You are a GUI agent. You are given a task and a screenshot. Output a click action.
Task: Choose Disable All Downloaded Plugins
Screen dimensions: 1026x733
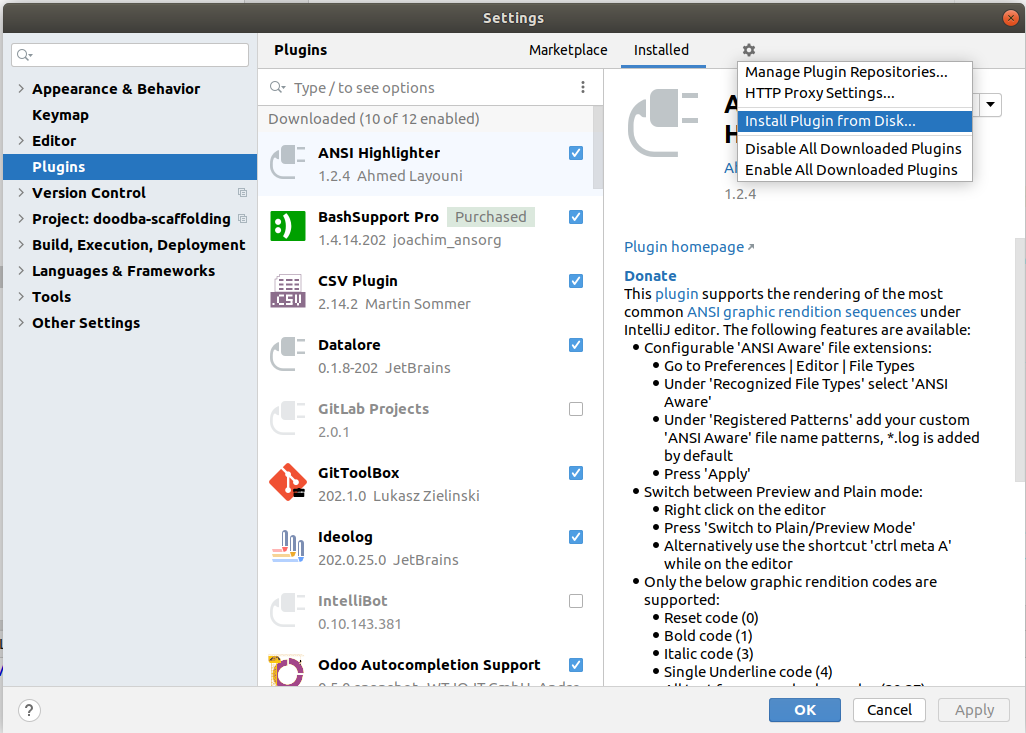855,149
